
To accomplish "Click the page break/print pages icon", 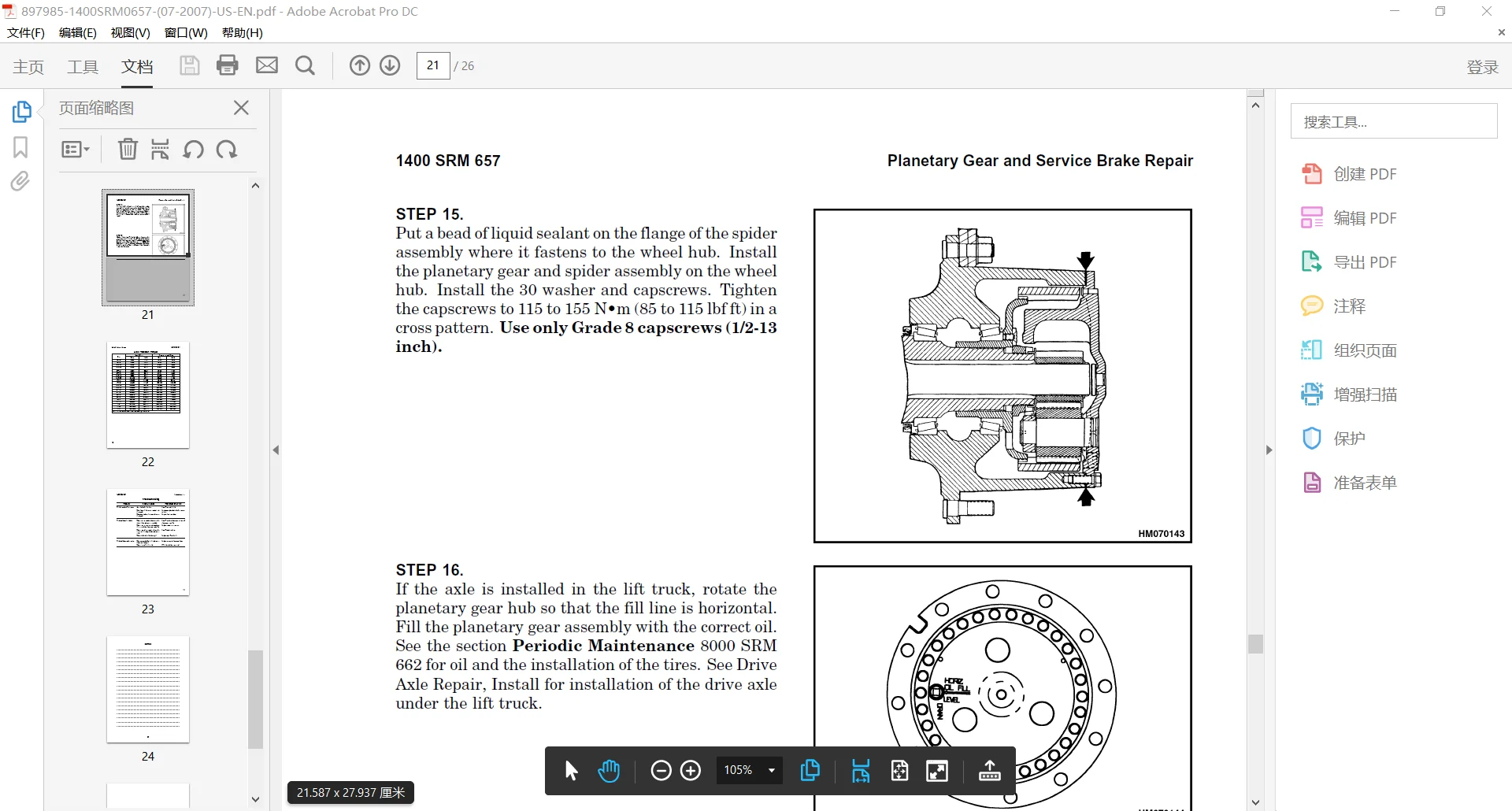I will click(161, 149).
